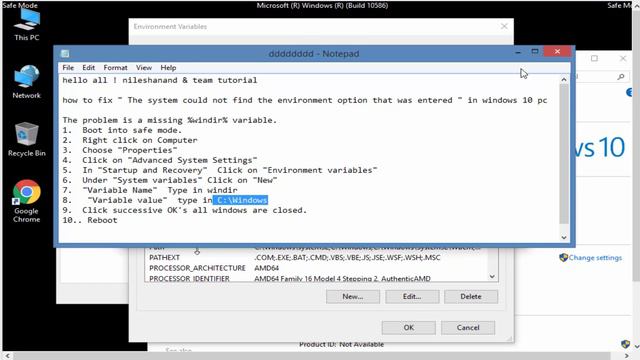Click the shield icon beside Change settings
640x360 pixels.
pos(563,258)
